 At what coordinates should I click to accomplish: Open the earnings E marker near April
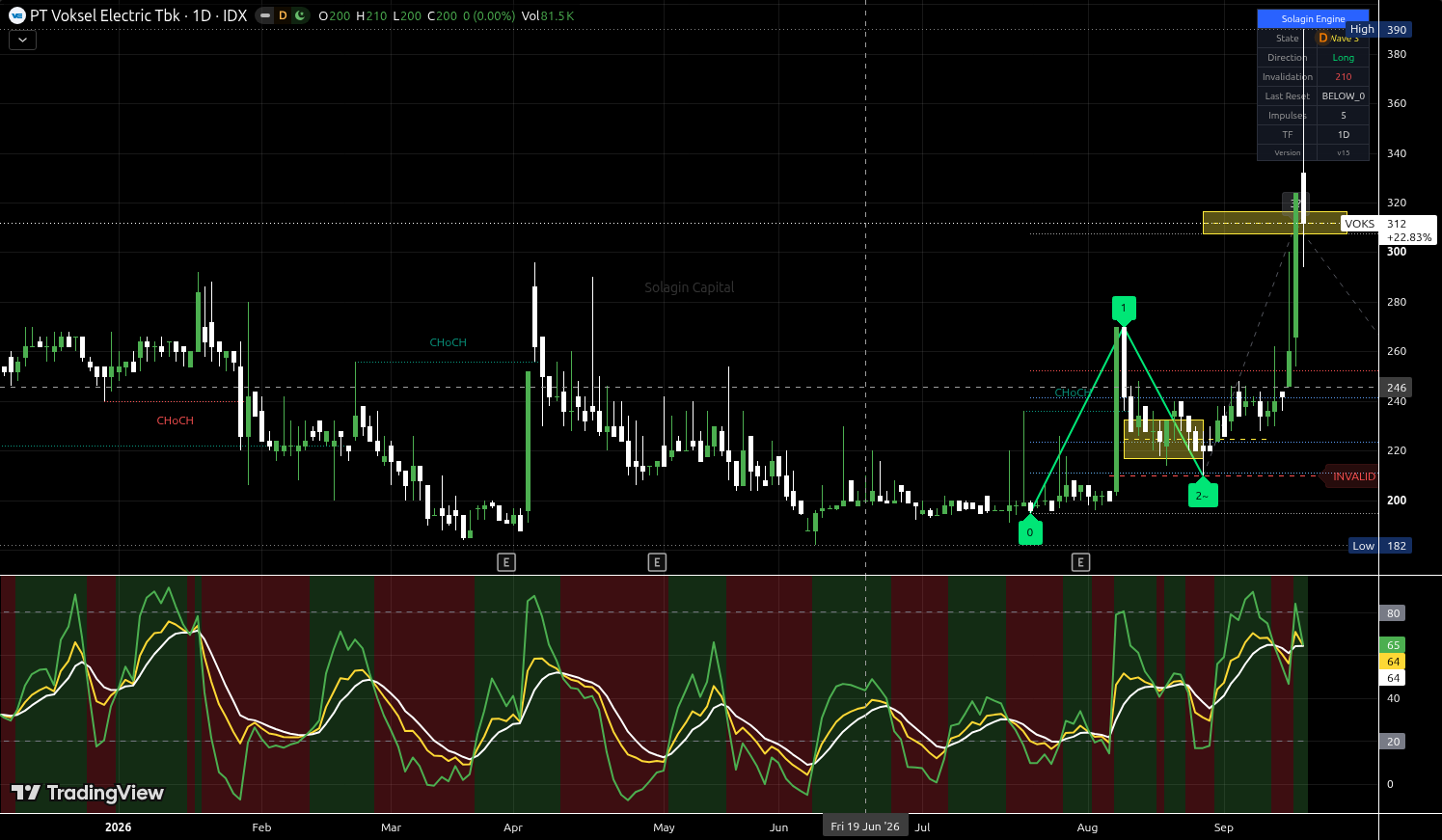pos(506,562)
